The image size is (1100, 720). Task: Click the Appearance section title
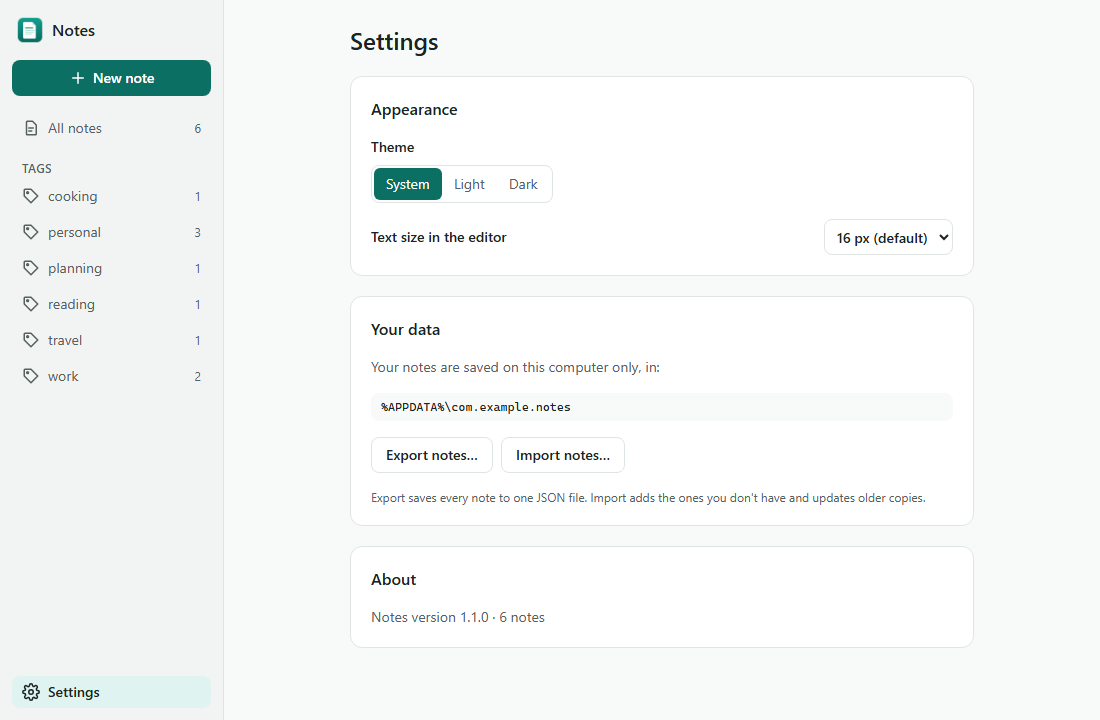[x=414, y=110]
